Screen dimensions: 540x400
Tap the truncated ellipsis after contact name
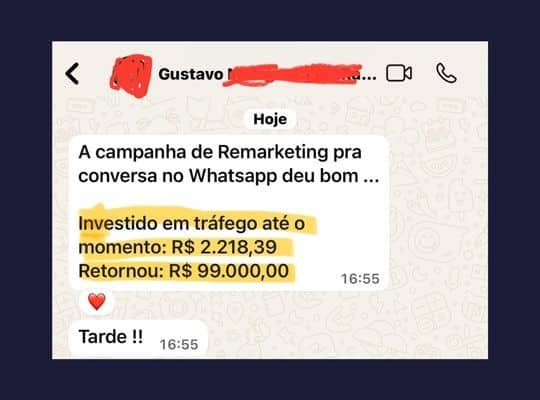[x=368, y=76]
